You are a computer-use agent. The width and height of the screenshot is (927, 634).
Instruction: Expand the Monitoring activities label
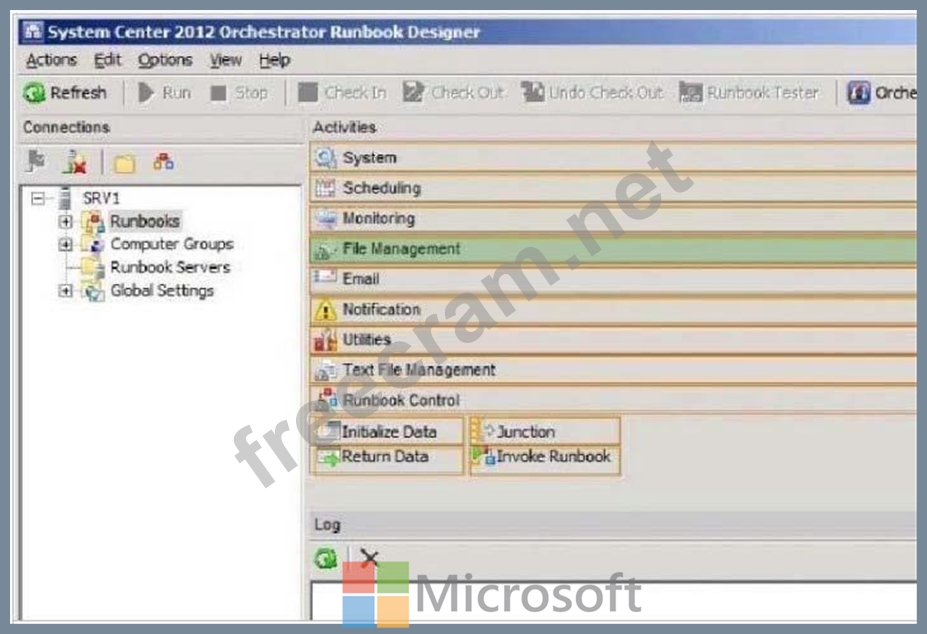[379, 218]
